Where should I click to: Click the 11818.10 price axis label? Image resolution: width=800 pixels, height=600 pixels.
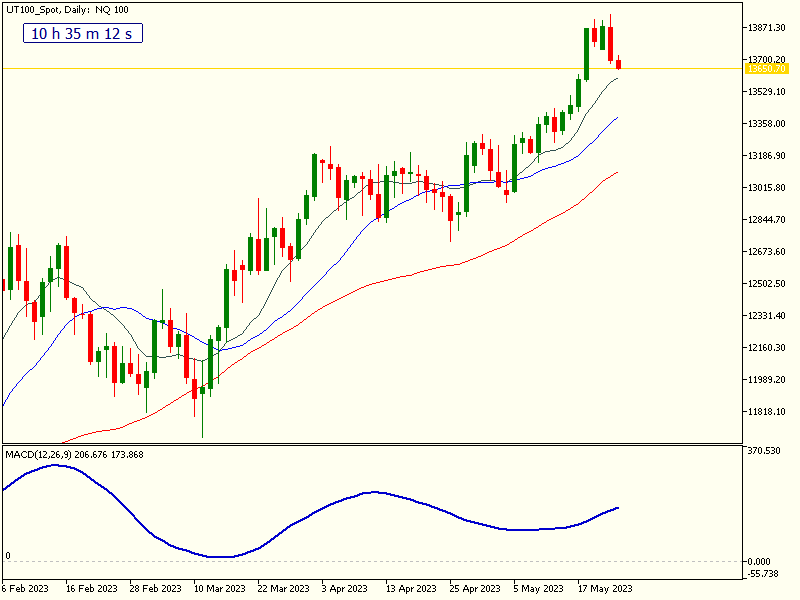pyautogui.click(x=767, y=412)
